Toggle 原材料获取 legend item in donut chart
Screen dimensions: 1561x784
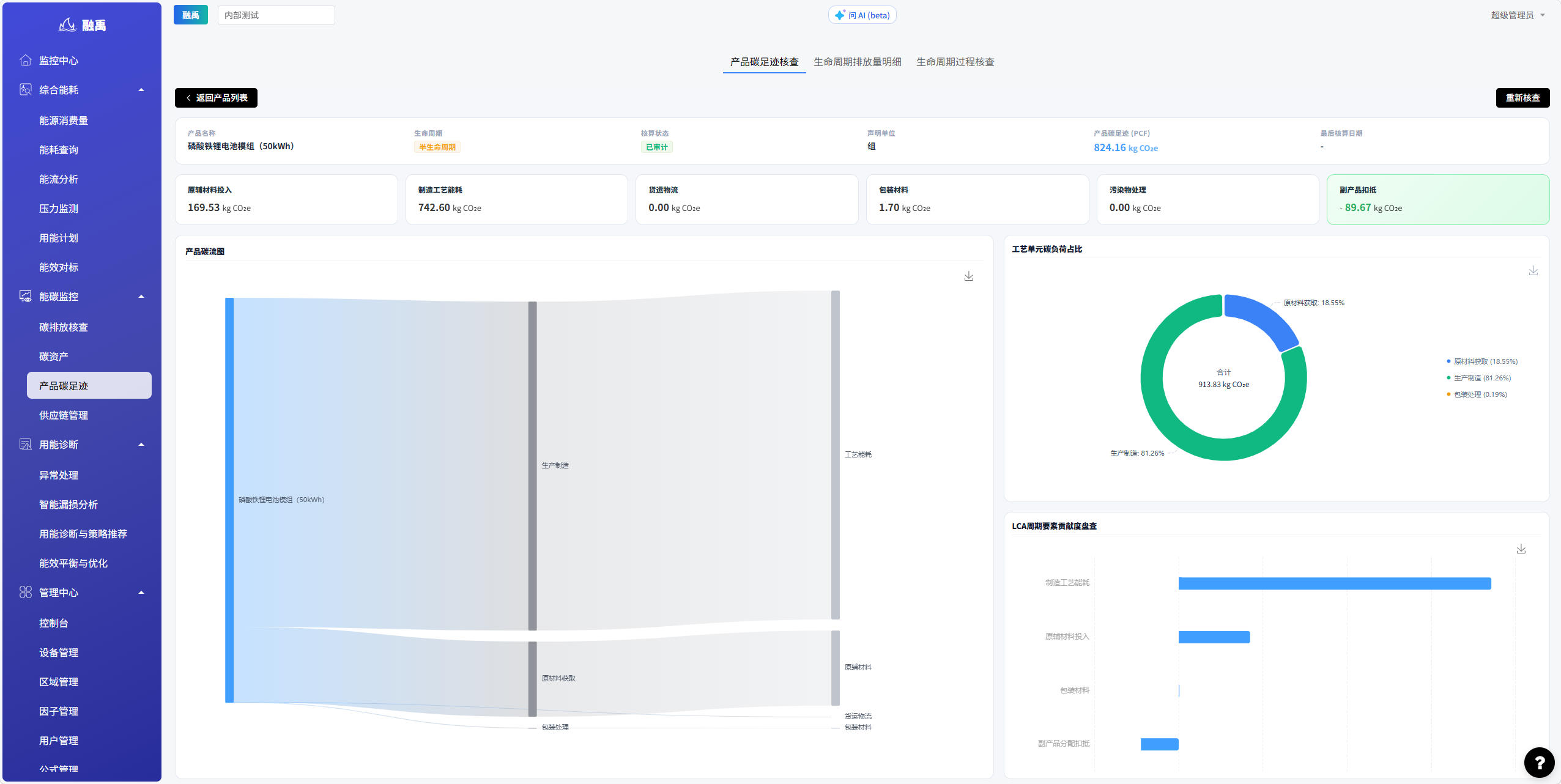click(1482, 361)
